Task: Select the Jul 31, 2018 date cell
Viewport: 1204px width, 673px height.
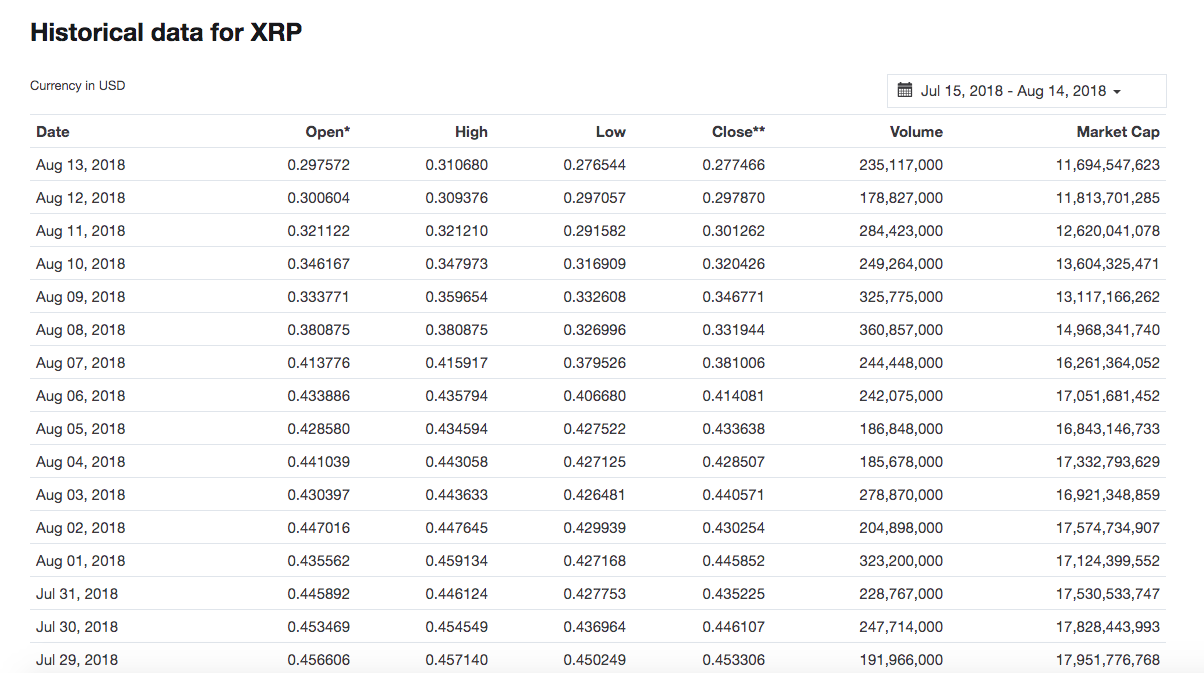Action: (x=77, y=594)
